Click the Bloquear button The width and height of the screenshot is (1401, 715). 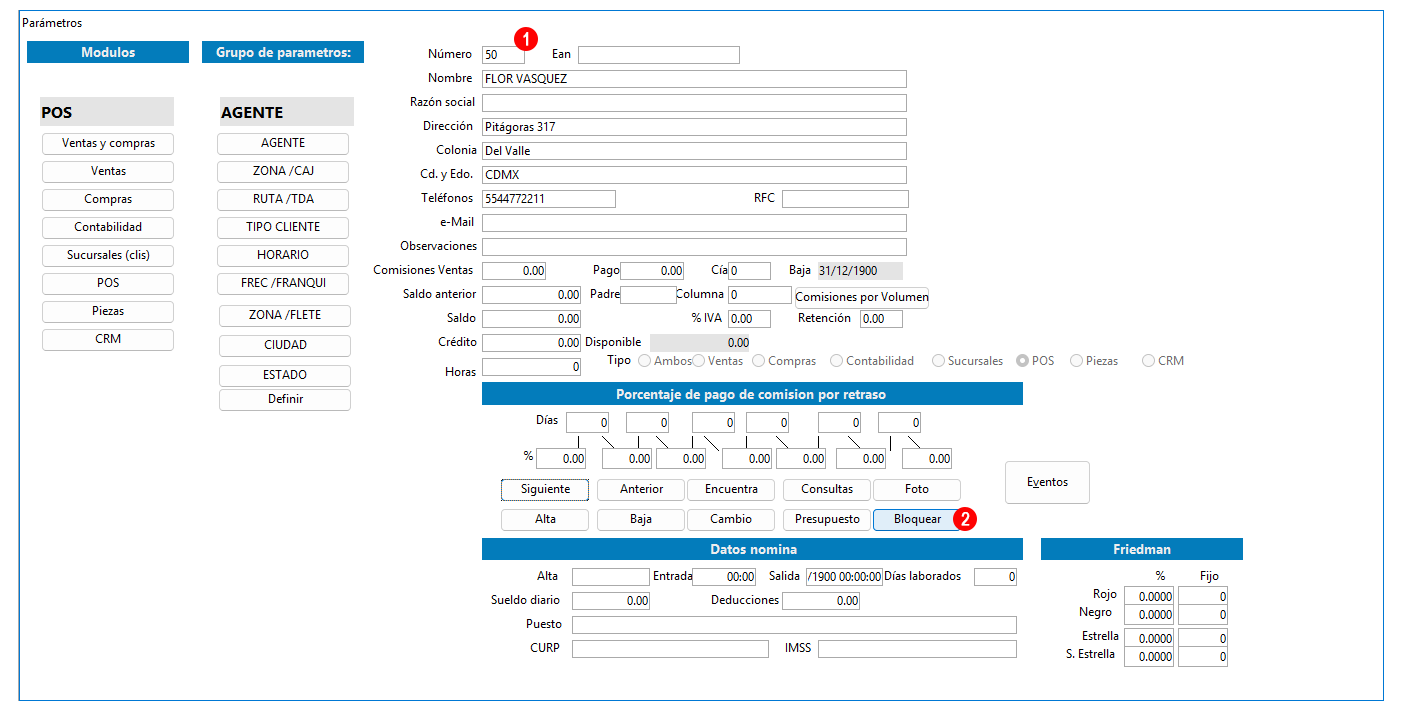[x=917, y=520]
